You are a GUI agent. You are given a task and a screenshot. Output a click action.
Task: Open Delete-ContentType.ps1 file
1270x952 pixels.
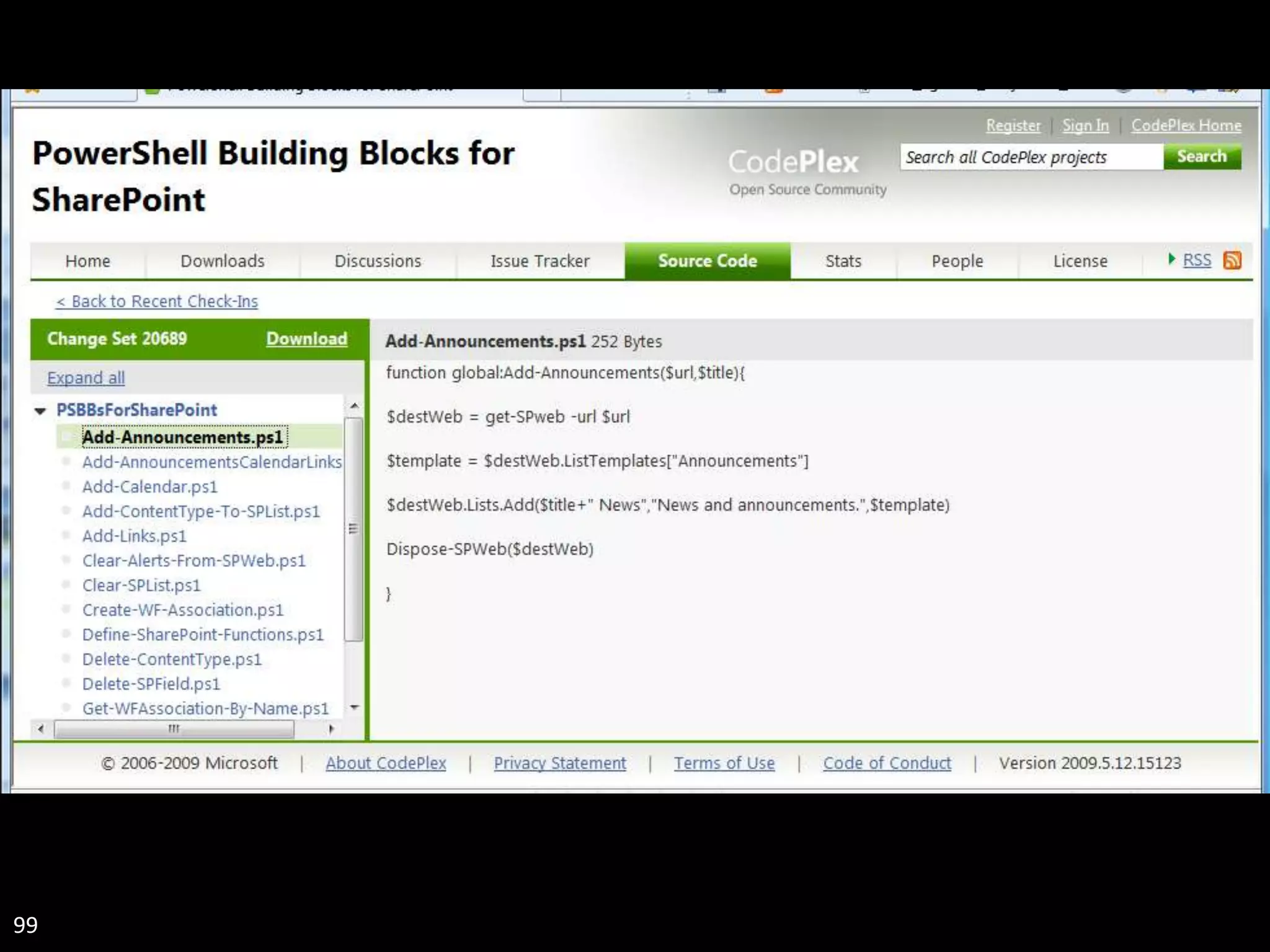click(172, 659)
